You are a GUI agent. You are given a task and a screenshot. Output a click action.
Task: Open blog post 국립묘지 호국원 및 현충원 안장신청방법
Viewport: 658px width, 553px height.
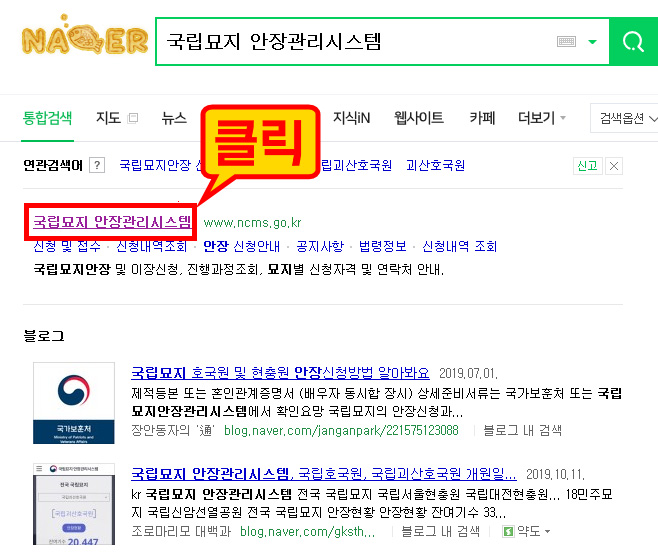point(280,373)
